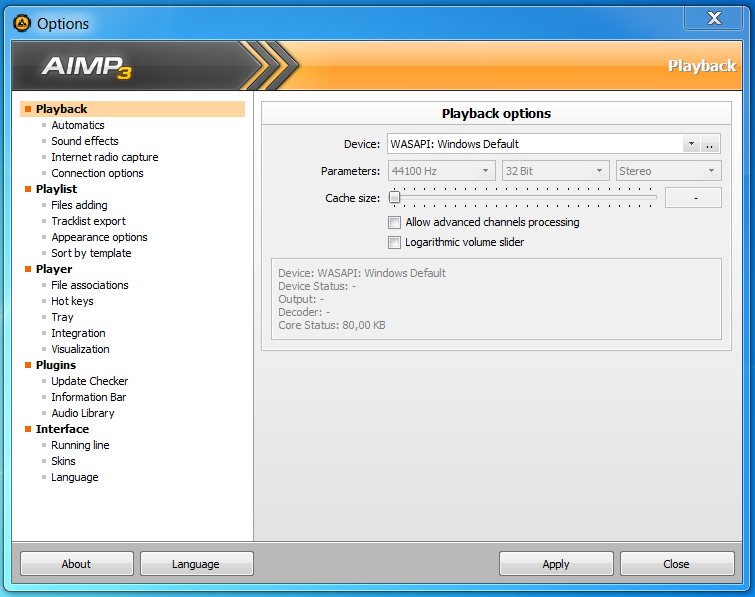This screenshot has width=755, height=597.
Task: Toggle the Logarithmic volume slider checkbox
Action: point(394,242)
